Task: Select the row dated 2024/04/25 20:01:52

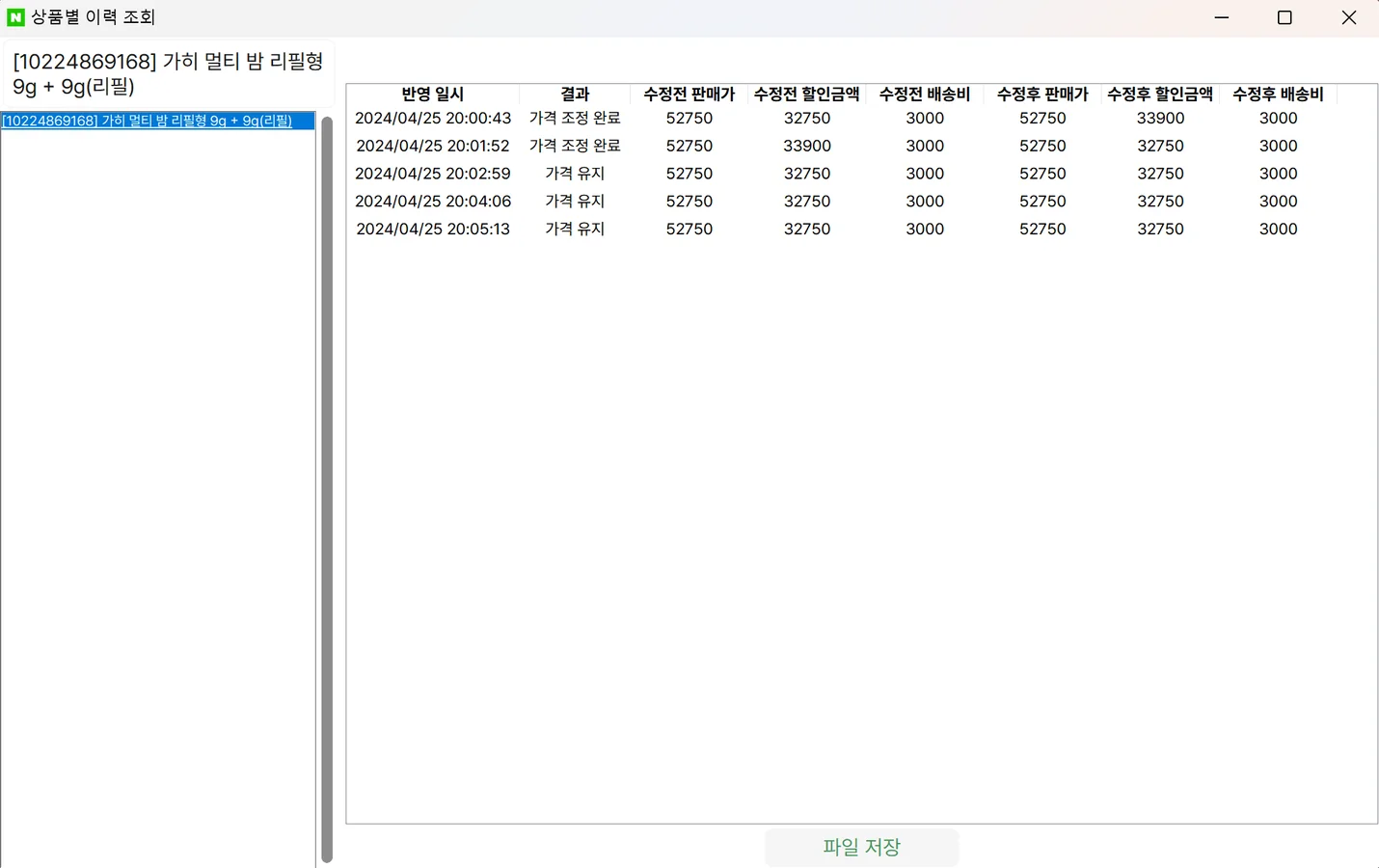Action: tap(842, 146)
